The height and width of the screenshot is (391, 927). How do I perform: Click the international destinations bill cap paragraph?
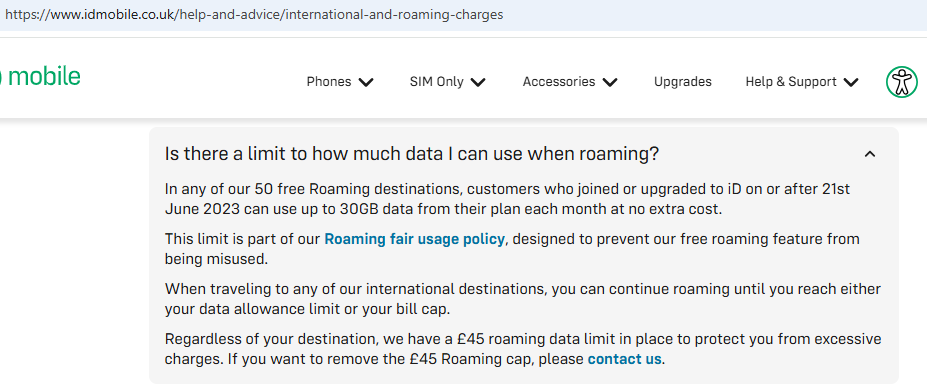coord(523,299)
